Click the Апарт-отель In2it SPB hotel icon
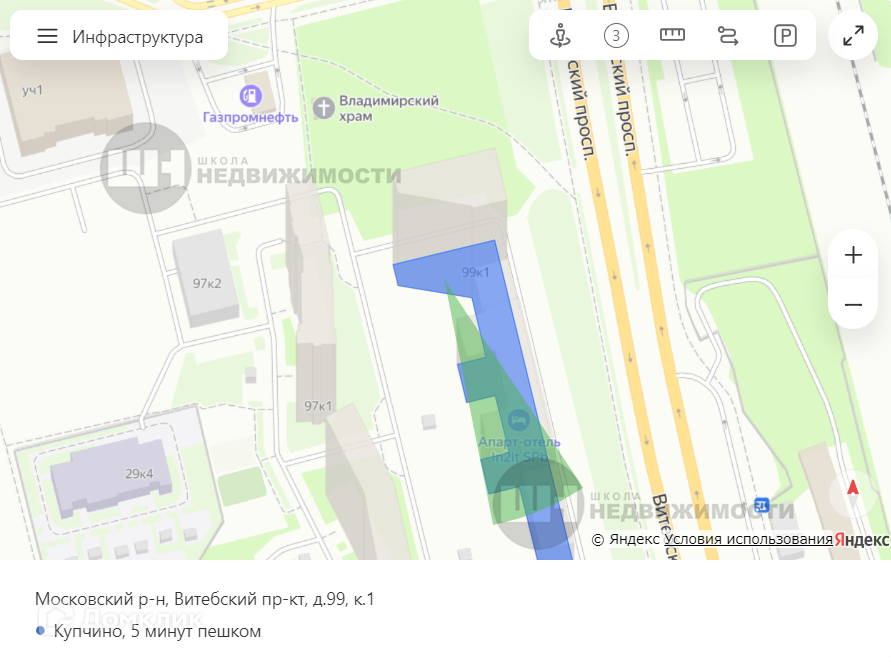 [x=518, y=420]
